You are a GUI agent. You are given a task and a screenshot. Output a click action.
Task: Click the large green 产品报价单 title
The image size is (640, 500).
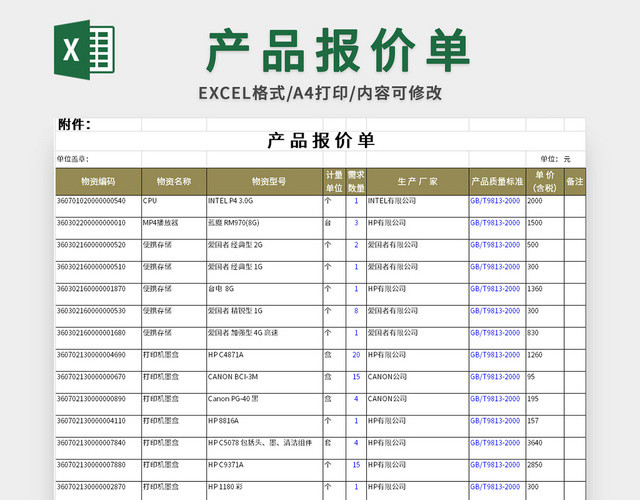click(x=338, y=50)
